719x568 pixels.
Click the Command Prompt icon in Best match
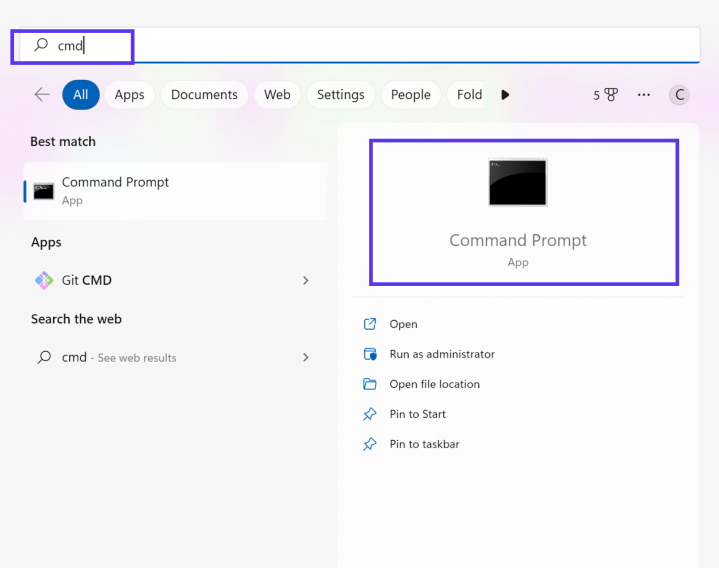pyautogui.click(x=44, y=191)
